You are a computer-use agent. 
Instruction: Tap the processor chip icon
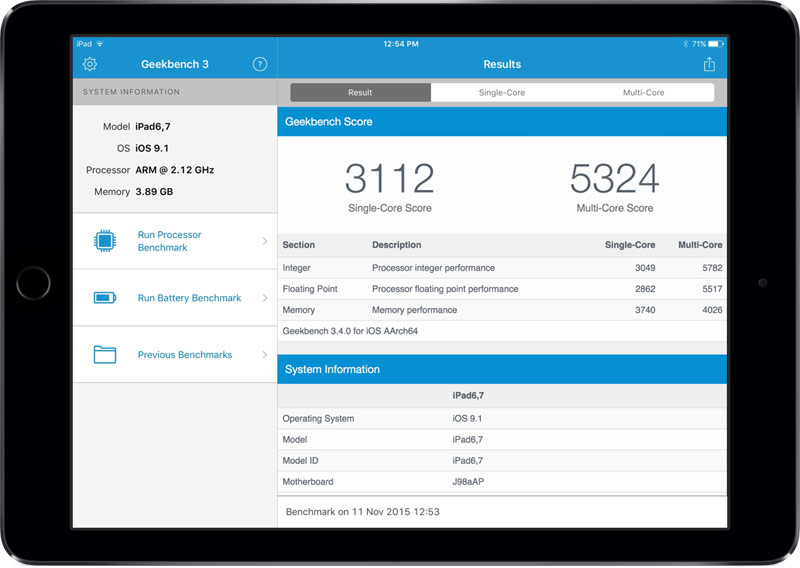point(105,241)
